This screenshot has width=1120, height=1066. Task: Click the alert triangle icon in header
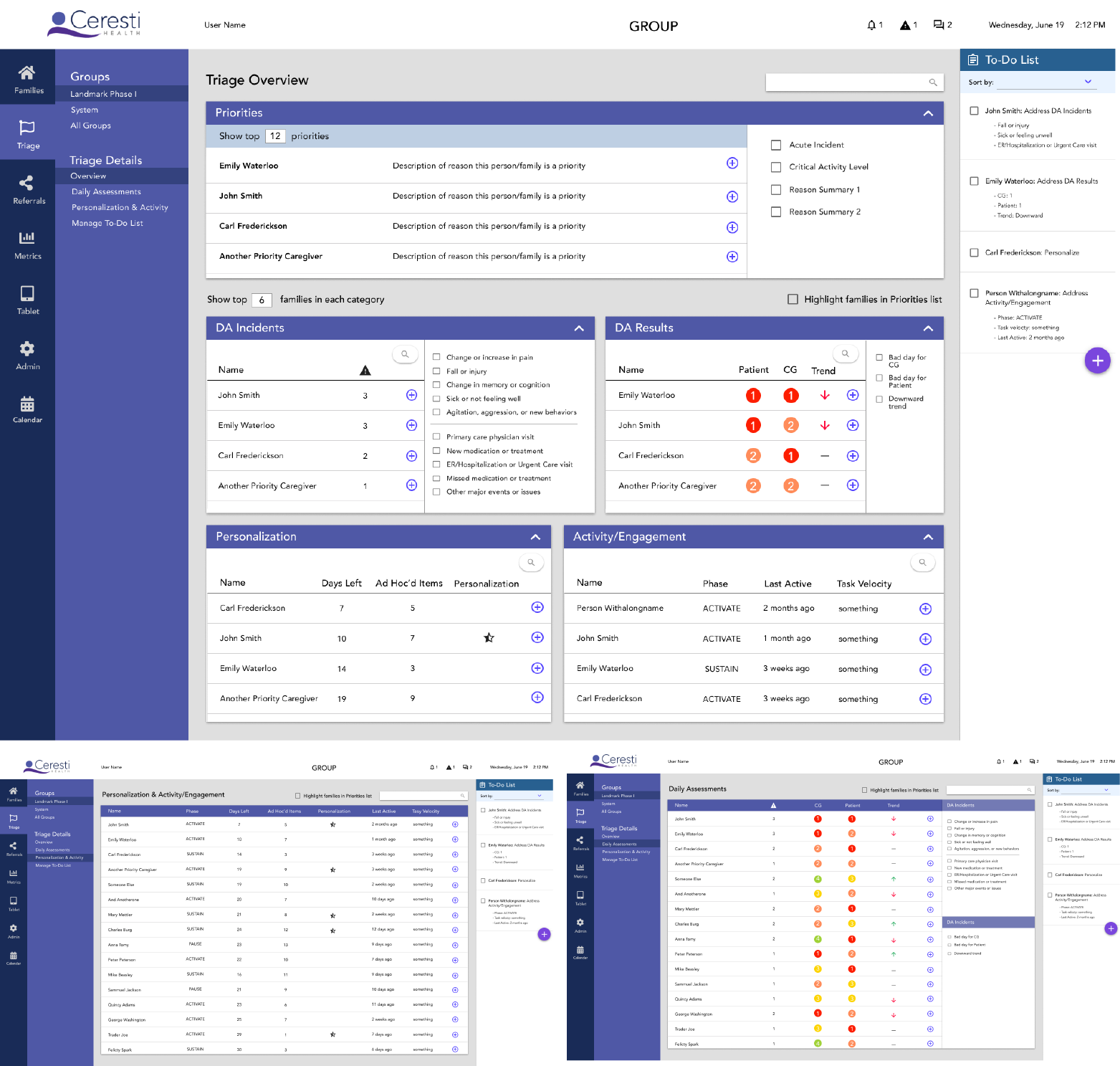click(905, 25)
